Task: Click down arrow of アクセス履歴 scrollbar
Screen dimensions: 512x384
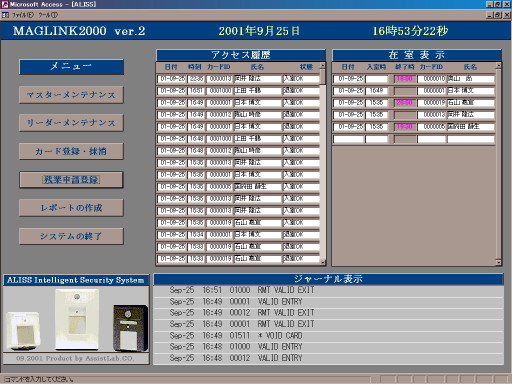Action: point(322,262)
